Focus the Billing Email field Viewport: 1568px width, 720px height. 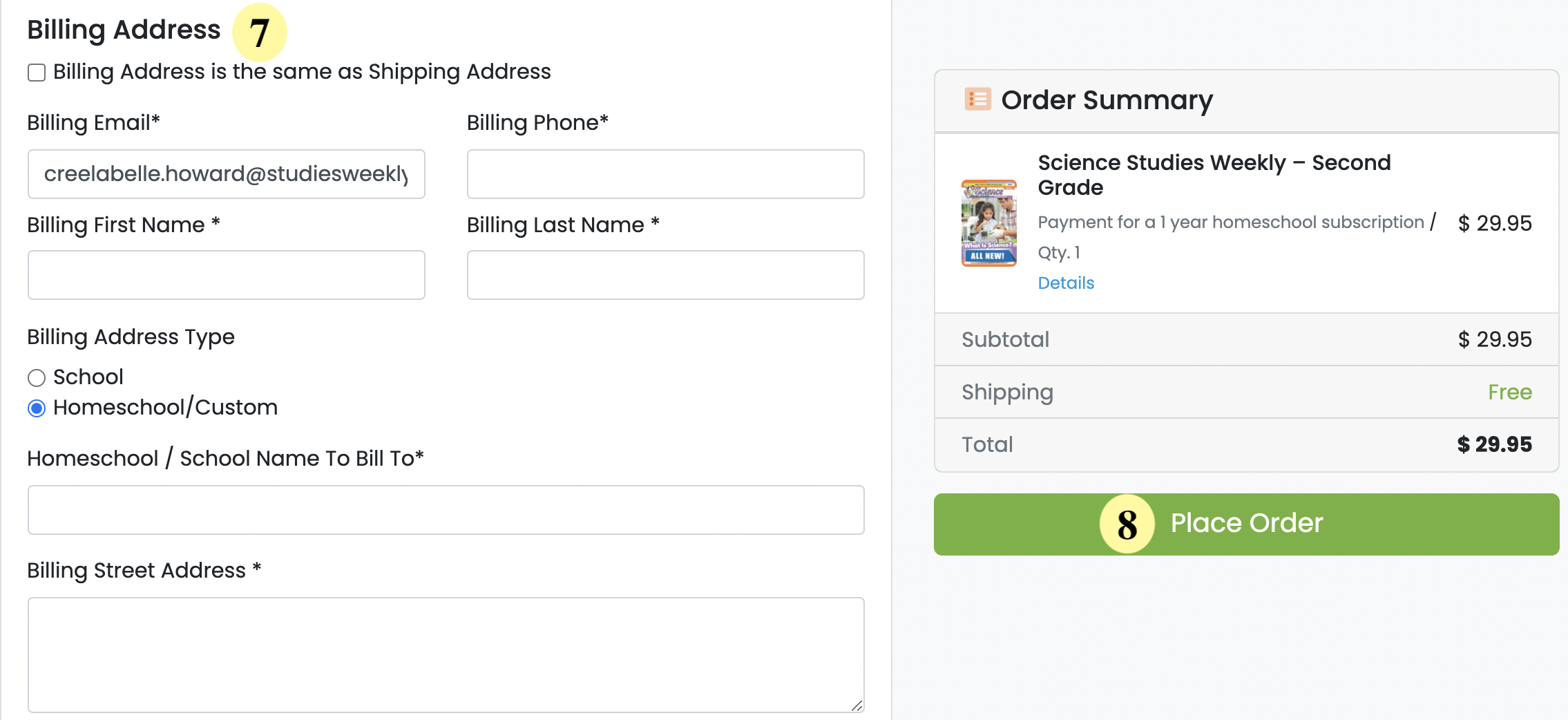227,174
